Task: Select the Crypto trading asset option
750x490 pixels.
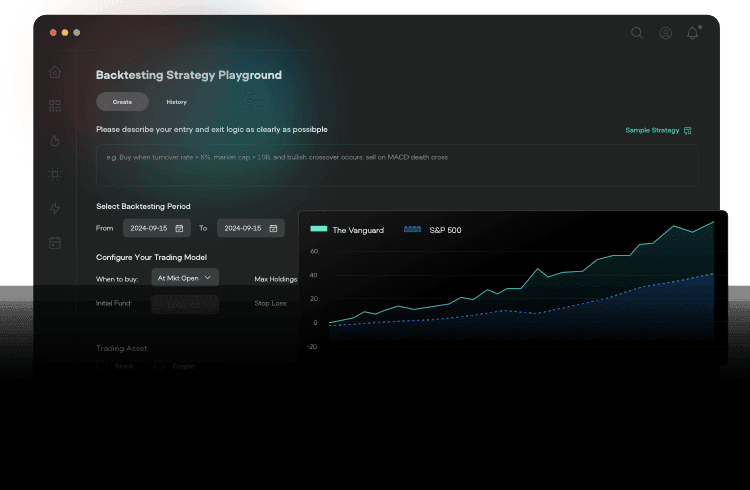Action: pyautogui.click(x=159, y=367)
